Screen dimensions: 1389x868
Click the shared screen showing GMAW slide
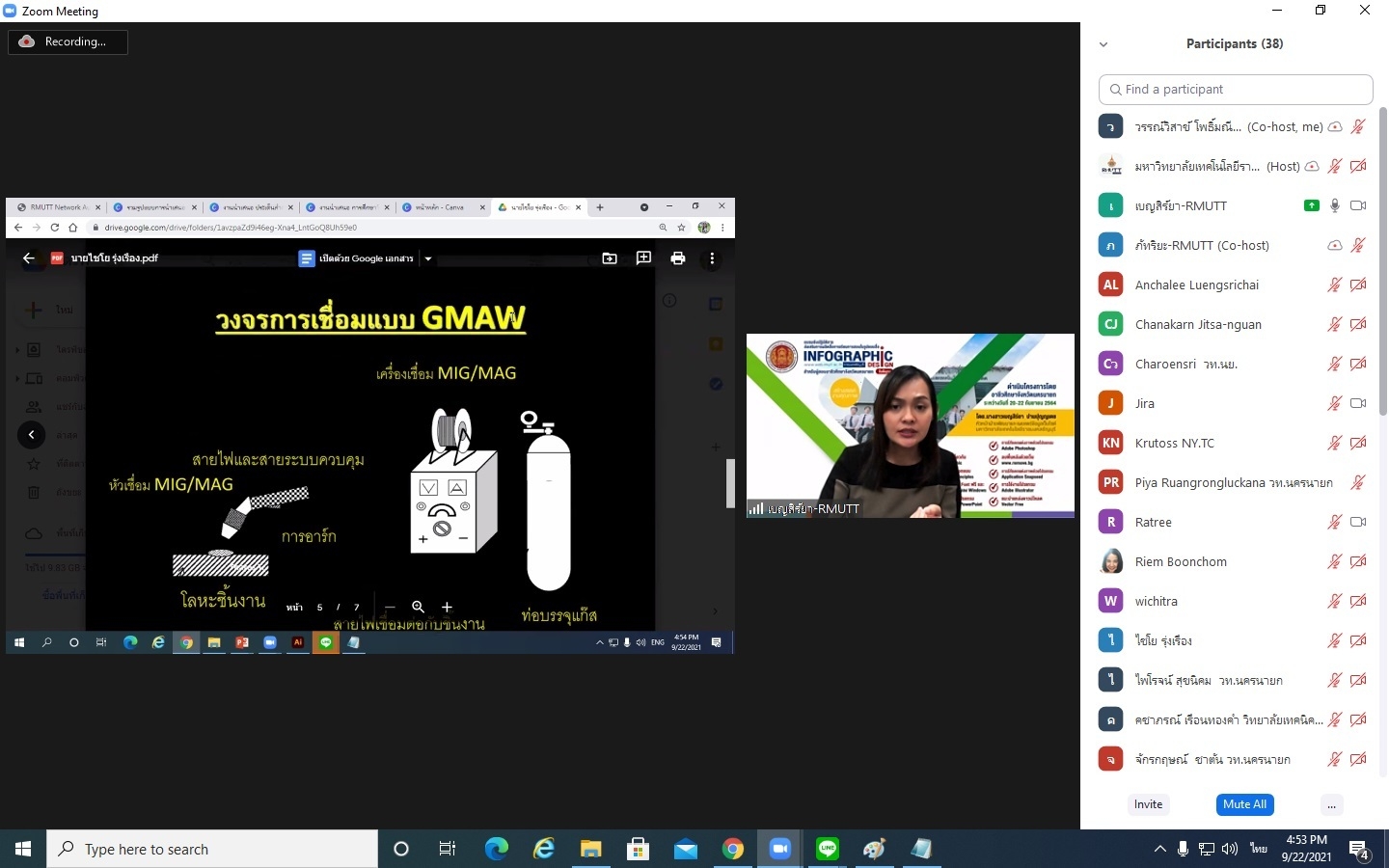[370, 426]
